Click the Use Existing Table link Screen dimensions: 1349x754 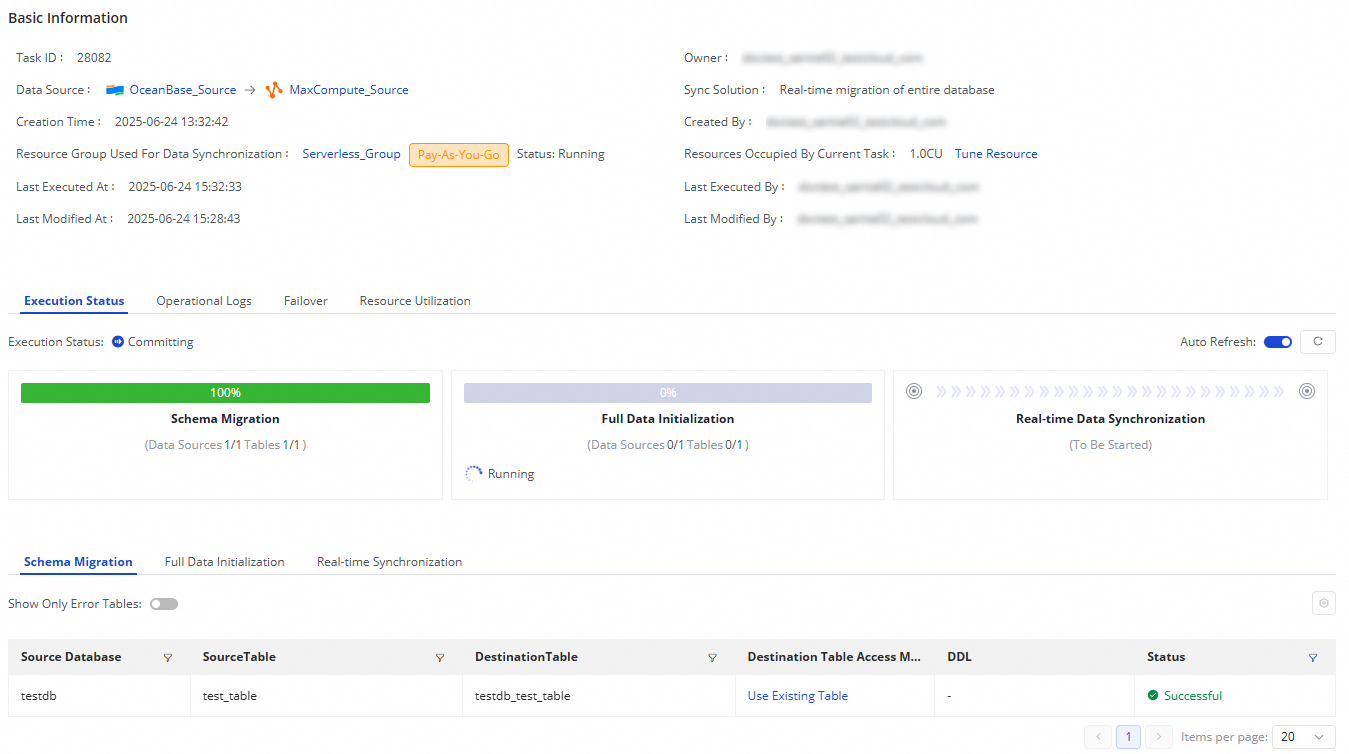click(798, 696)
